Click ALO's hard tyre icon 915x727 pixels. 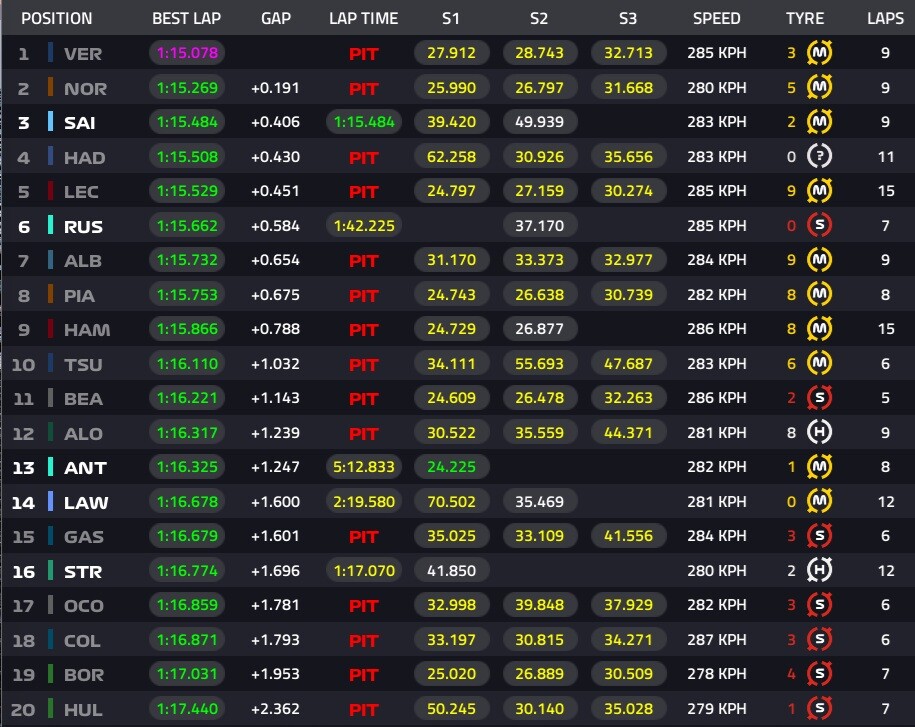(x=819, y=432)
